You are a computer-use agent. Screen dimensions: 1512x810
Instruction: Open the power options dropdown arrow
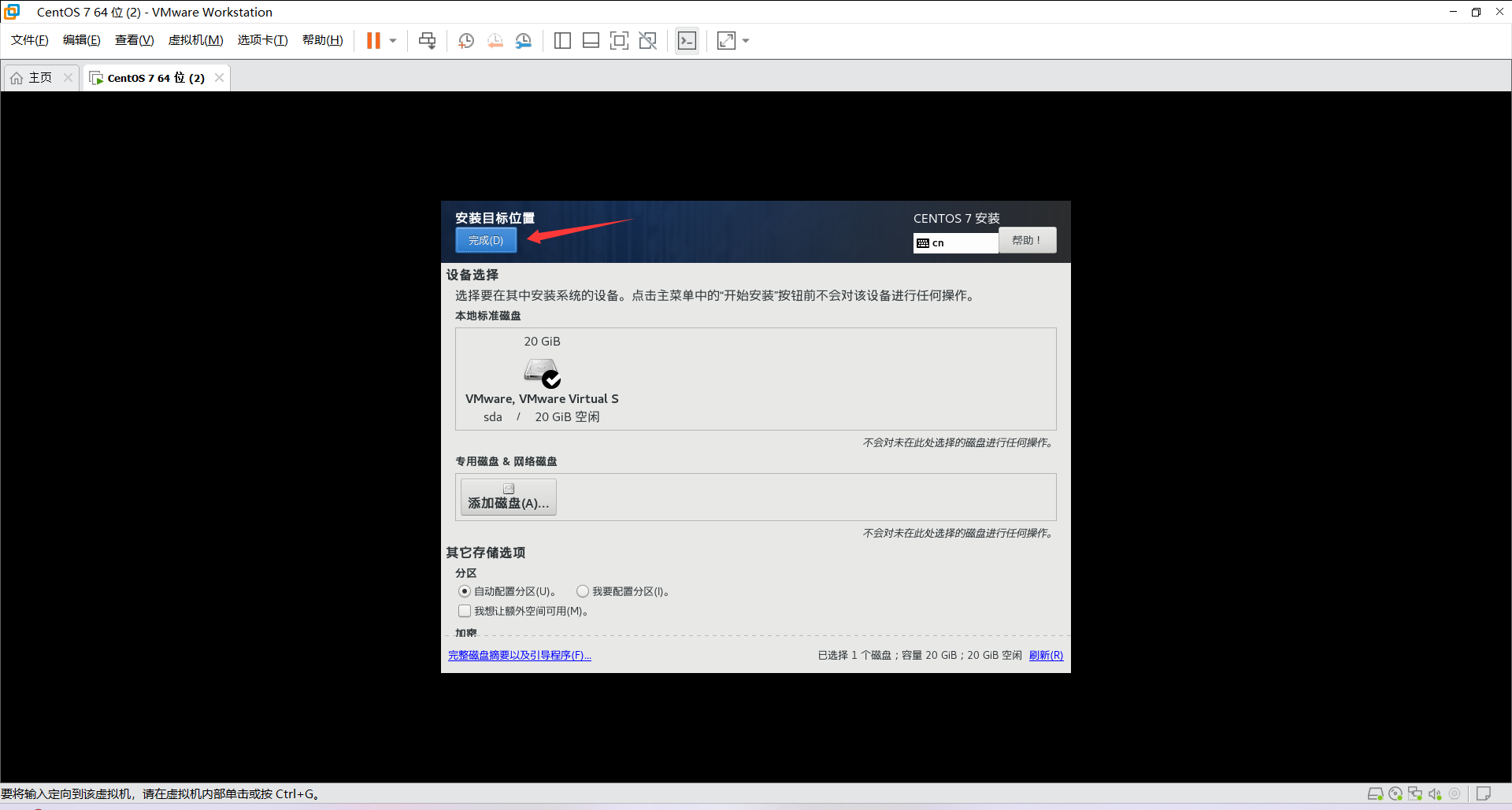point(393,40)
